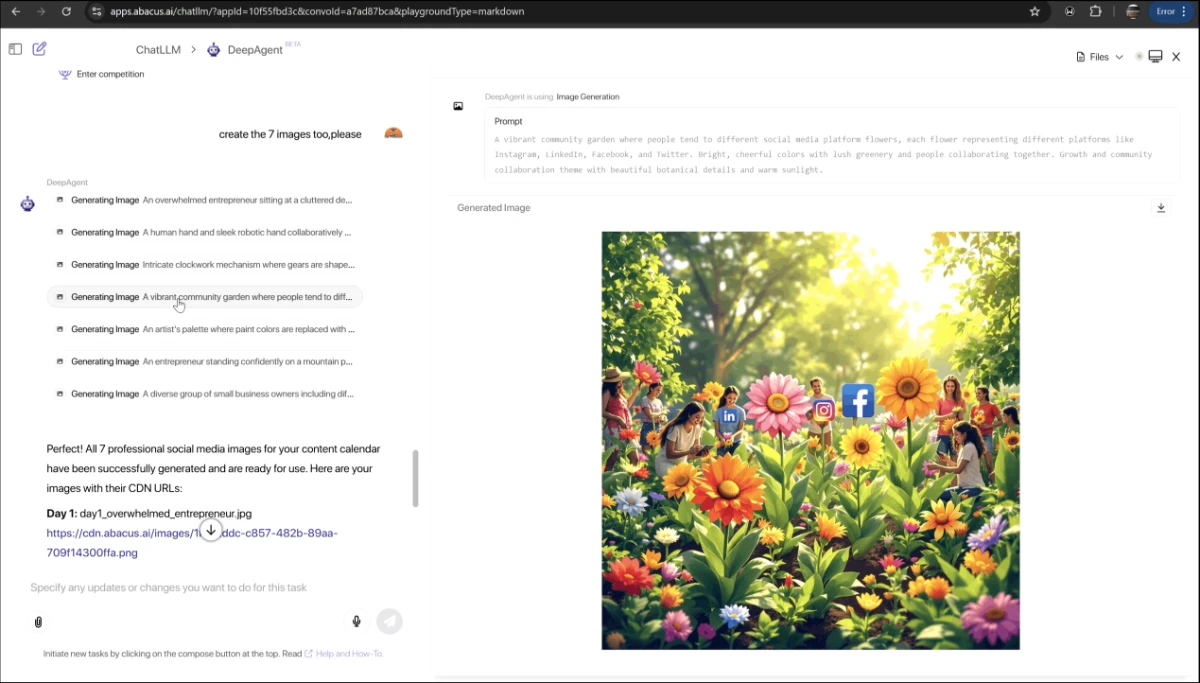Screen dimensions: 1200x683
Task: Open the ChatLLM breadcrumb link
Action: click(x=159, y=50)
